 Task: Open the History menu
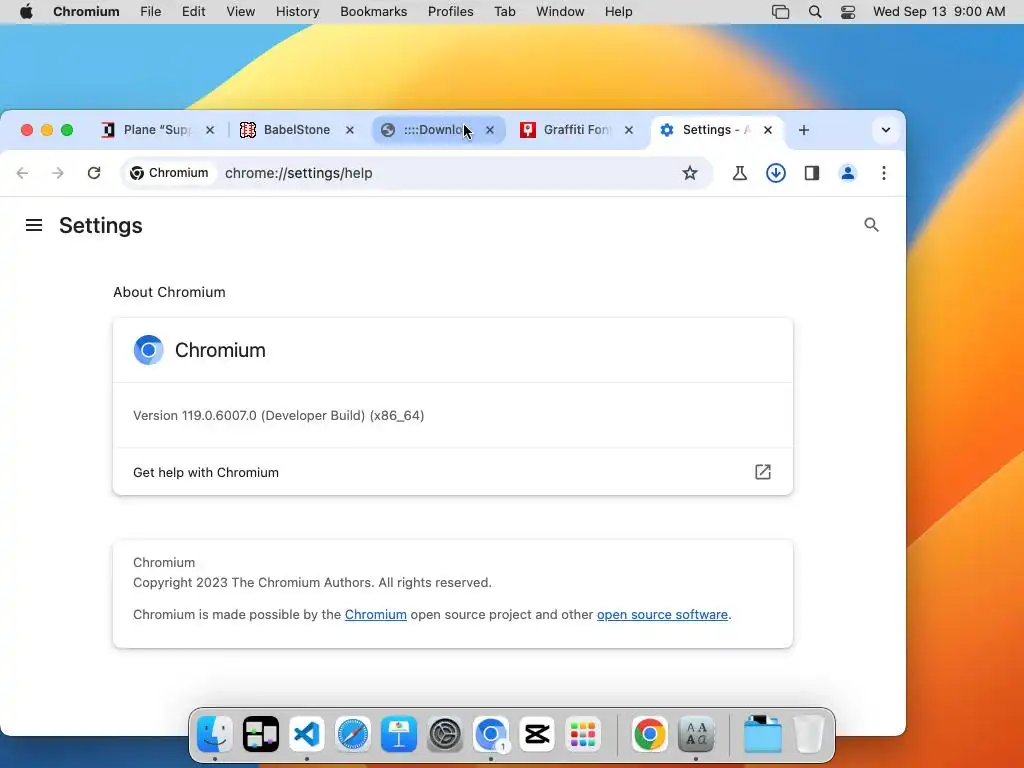point(297,12)
